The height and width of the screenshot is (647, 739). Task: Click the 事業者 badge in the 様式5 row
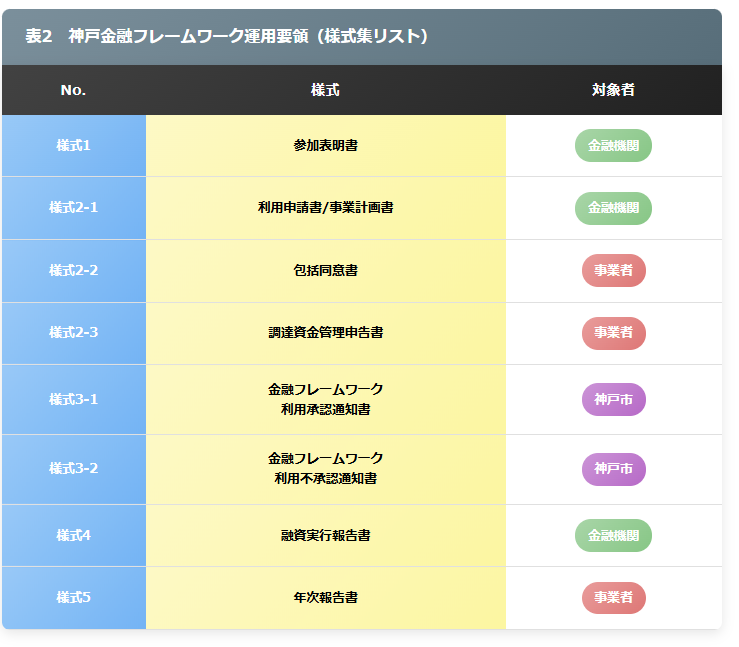click(613, 598)
